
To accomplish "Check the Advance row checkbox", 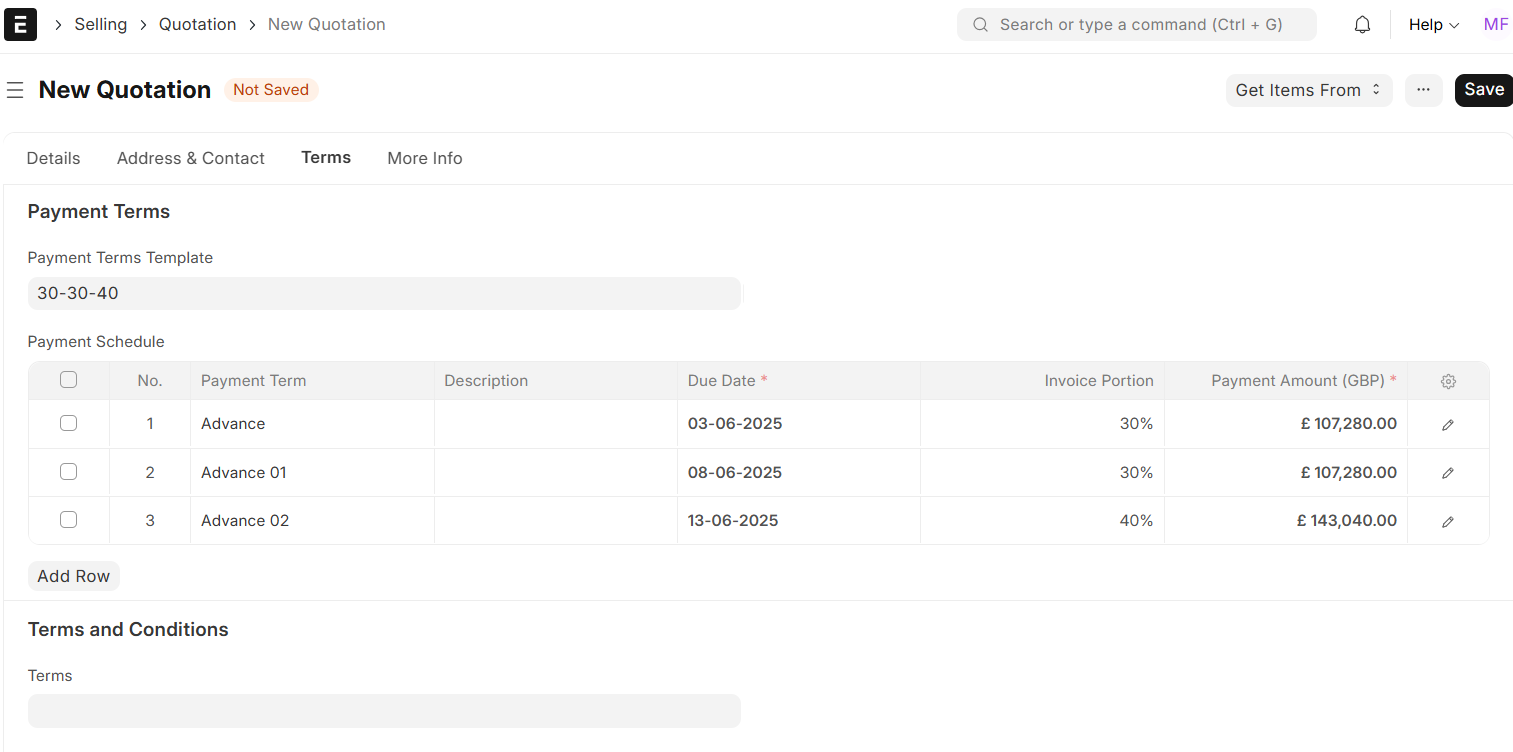I will pos(68,423).
